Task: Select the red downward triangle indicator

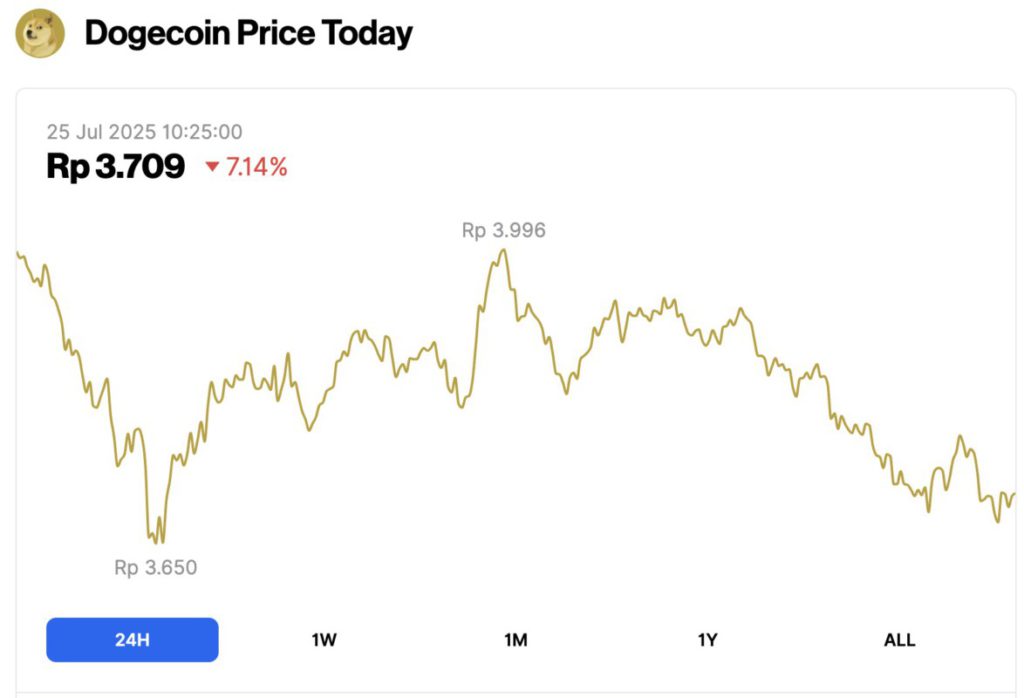Action: (x=213, y=167)
